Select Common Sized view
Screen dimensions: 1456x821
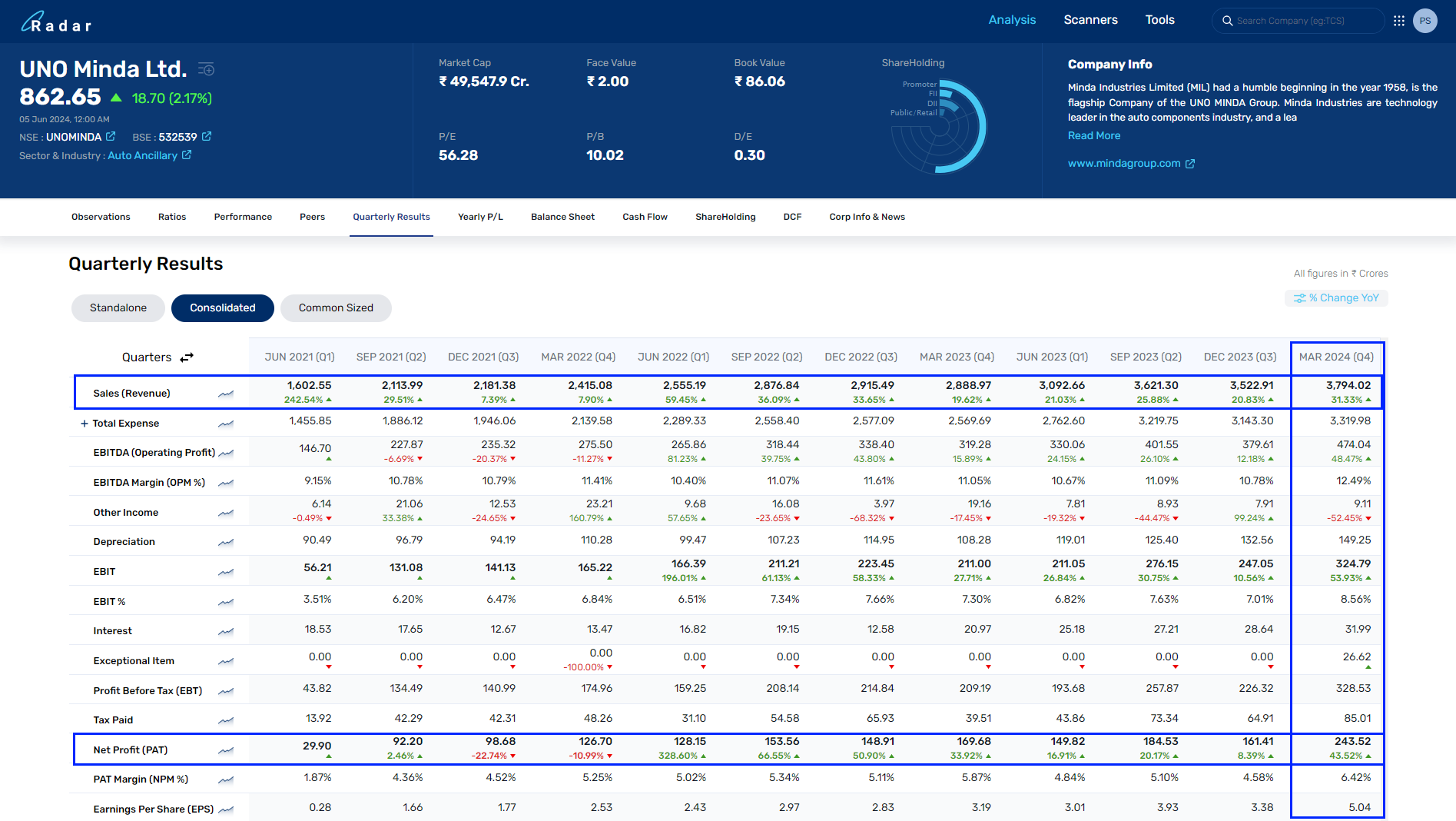(336, 307)
